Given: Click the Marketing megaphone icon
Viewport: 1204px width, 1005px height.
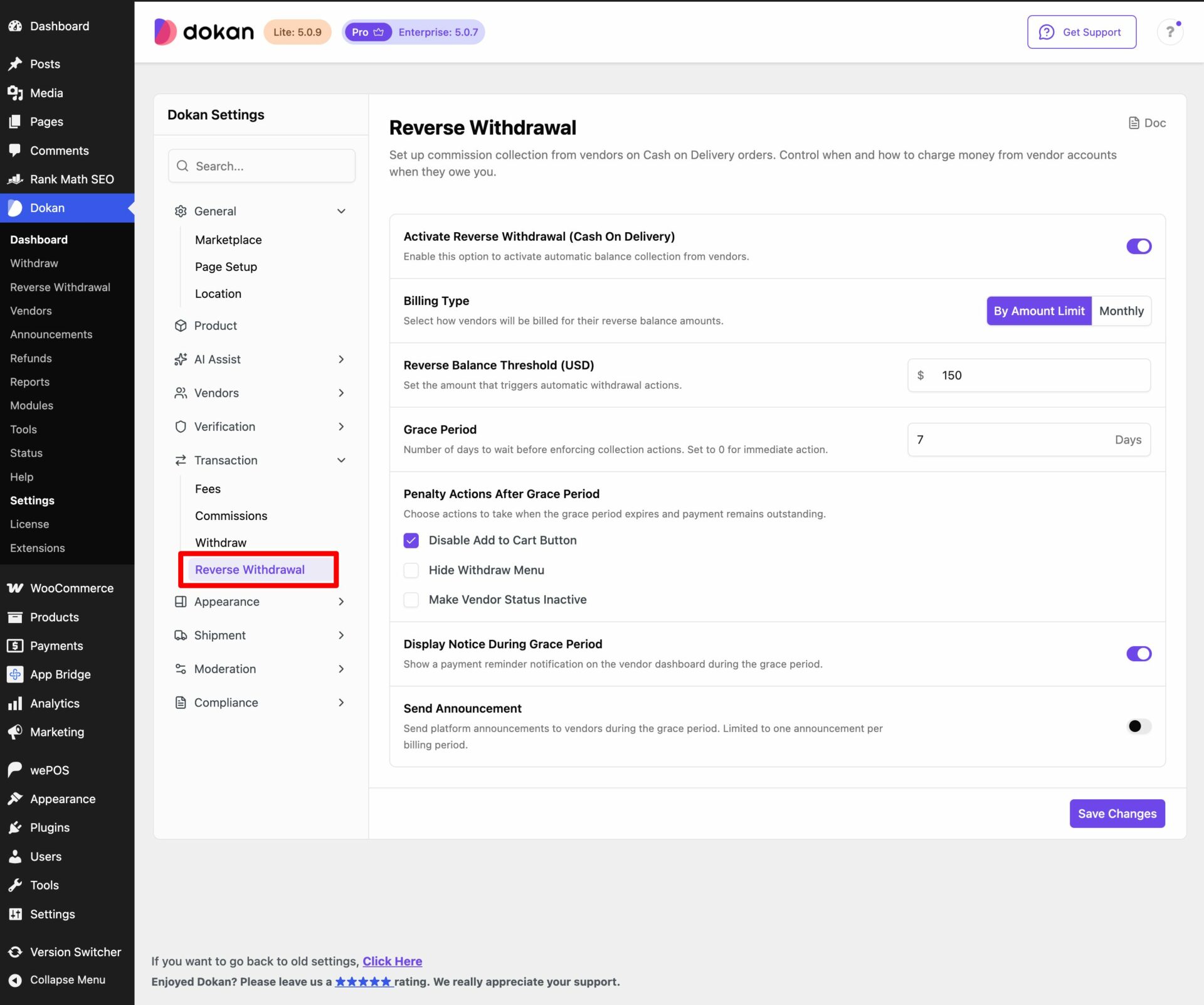Looking at the screenshot, I should [15, 732].
